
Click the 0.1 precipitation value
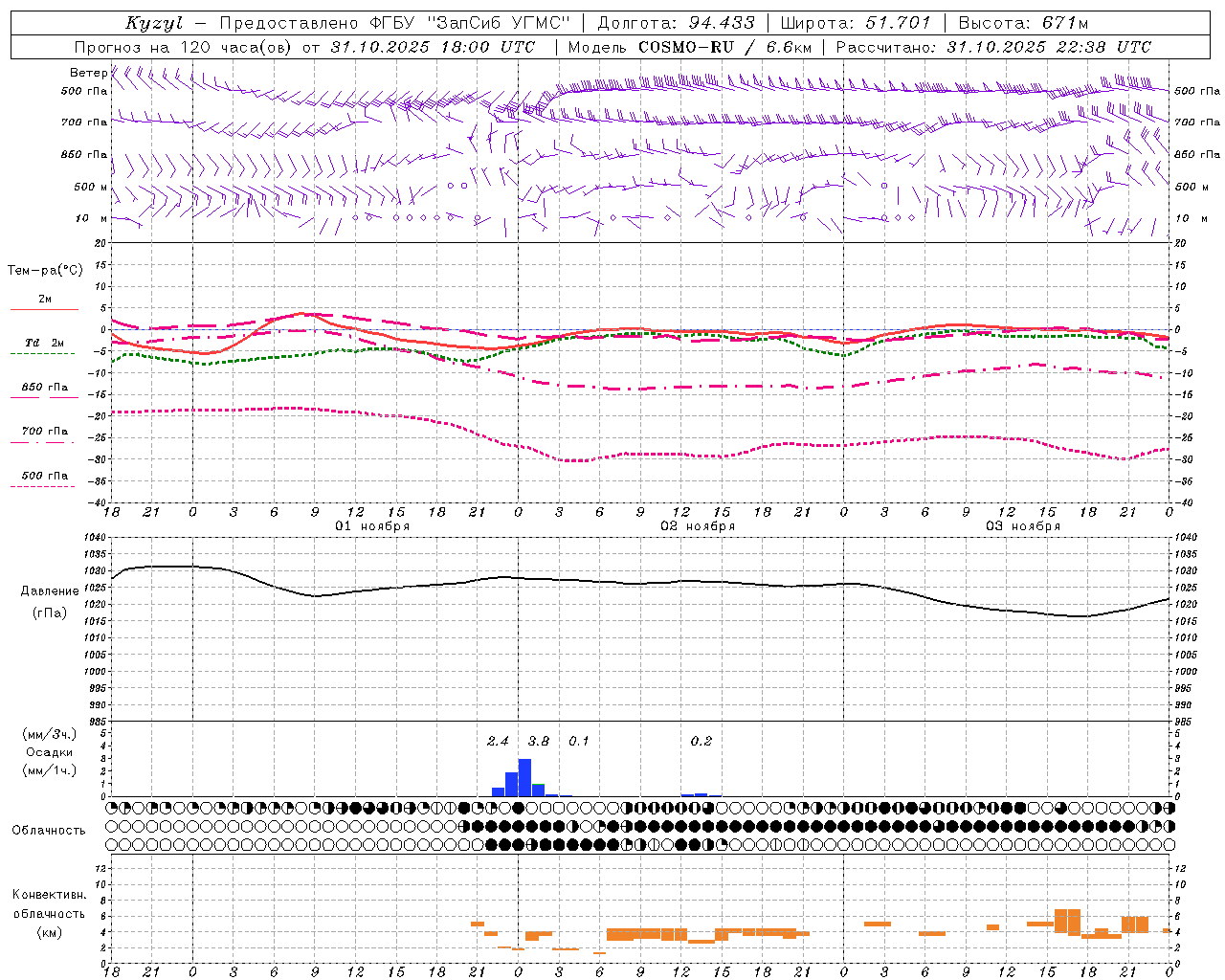click(579, 741)
